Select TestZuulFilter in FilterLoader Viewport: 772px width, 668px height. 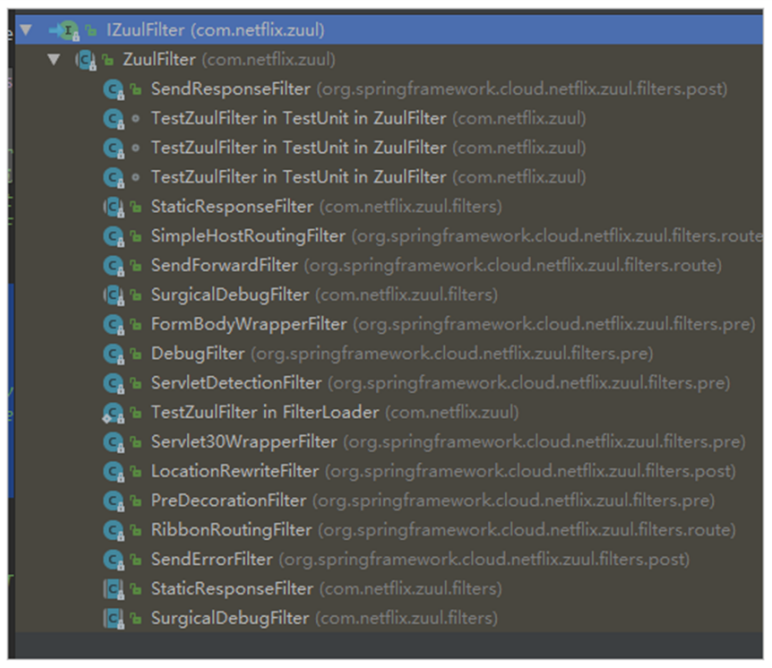coord(335,412)
